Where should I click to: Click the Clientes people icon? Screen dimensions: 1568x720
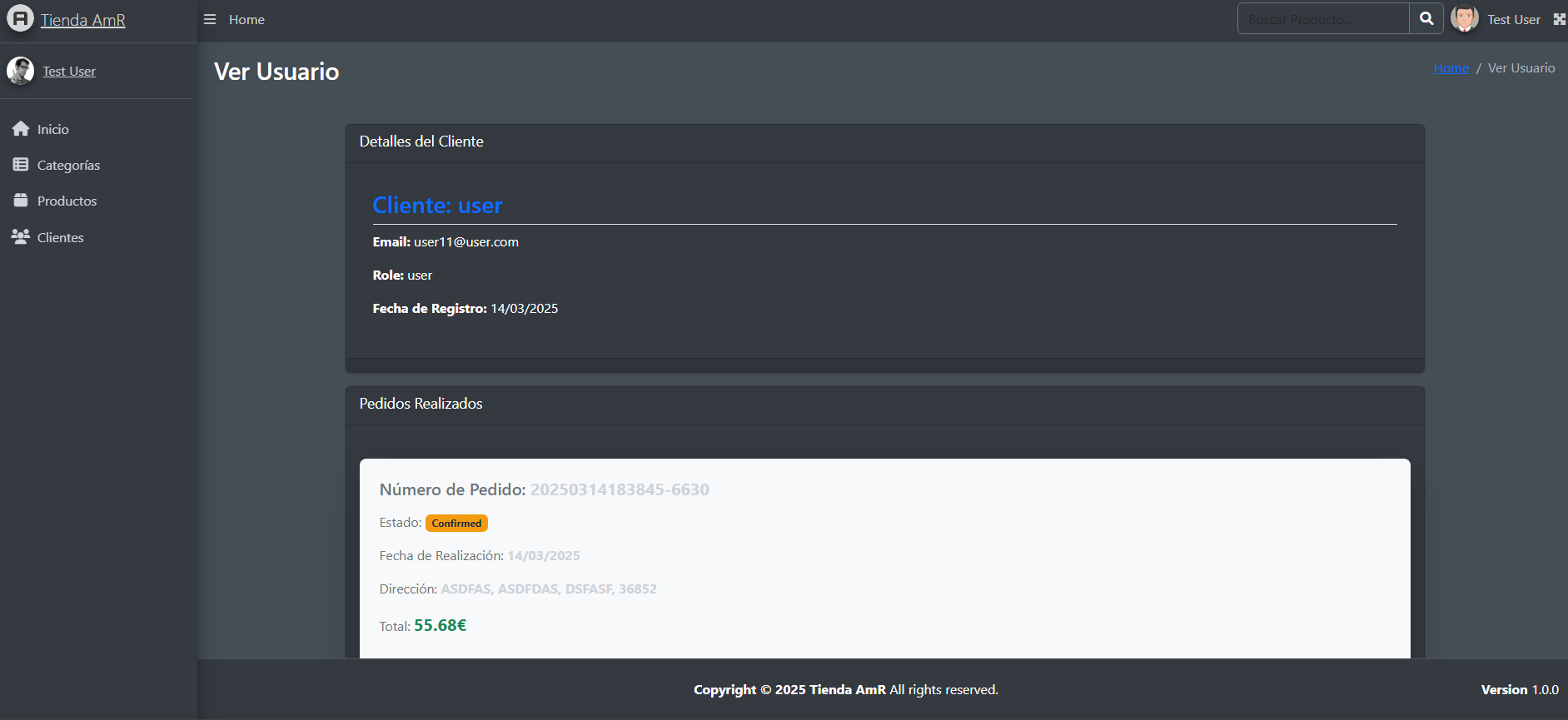21,236
